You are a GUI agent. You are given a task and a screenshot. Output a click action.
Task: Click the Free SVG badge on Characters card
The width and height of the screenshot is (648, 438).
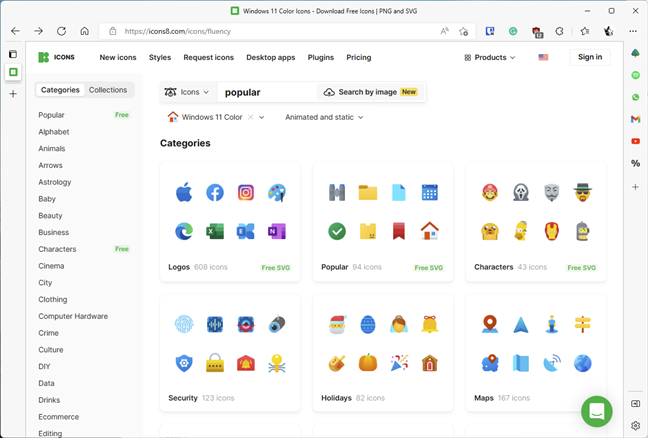point(581,268)
